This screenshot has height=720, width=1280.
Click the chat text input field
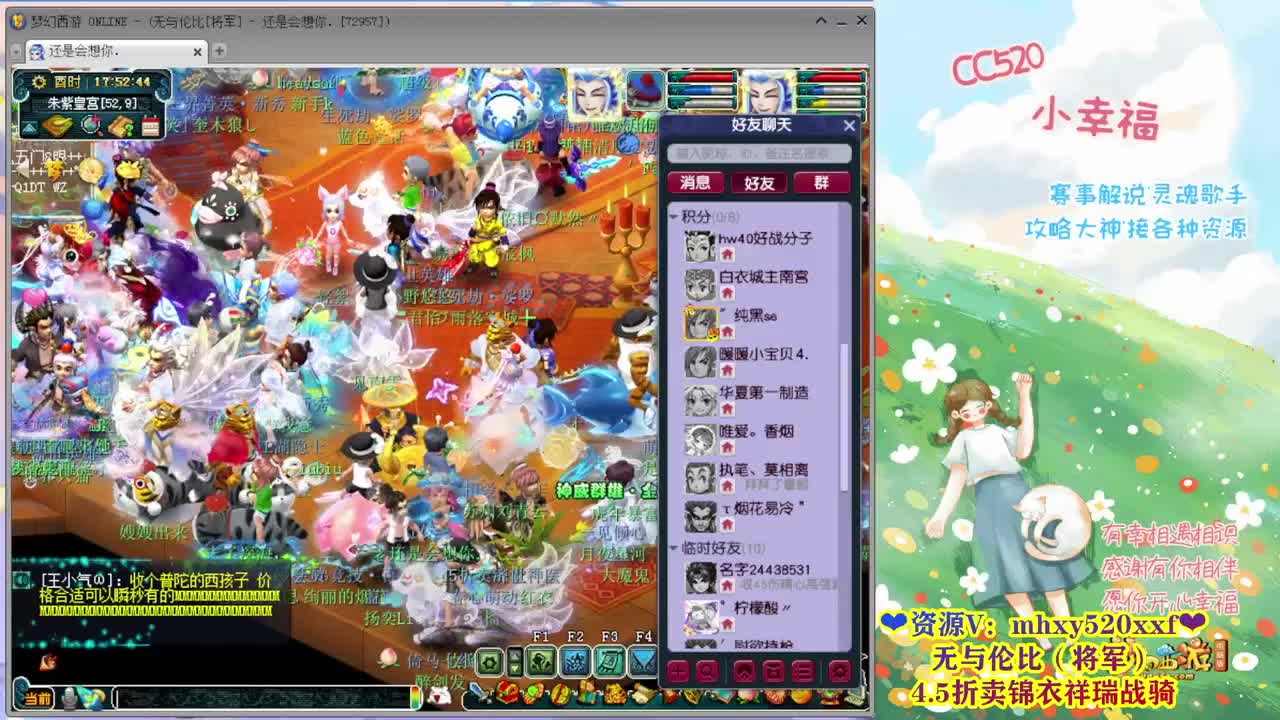coord(262,698)
